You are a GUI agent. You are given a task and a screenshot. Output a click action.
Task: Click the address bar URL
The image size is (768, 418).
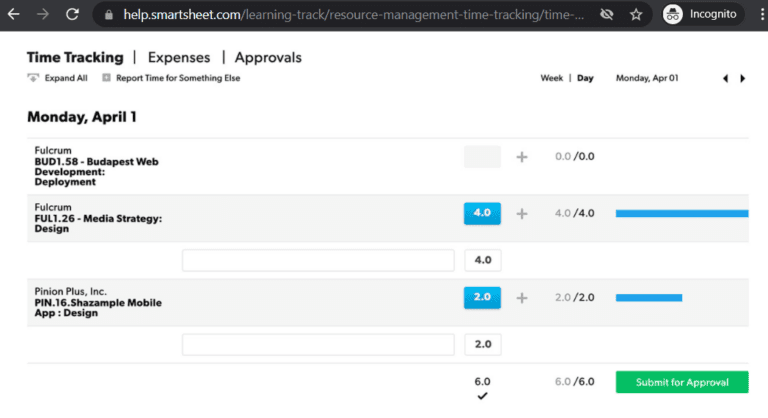353,15
